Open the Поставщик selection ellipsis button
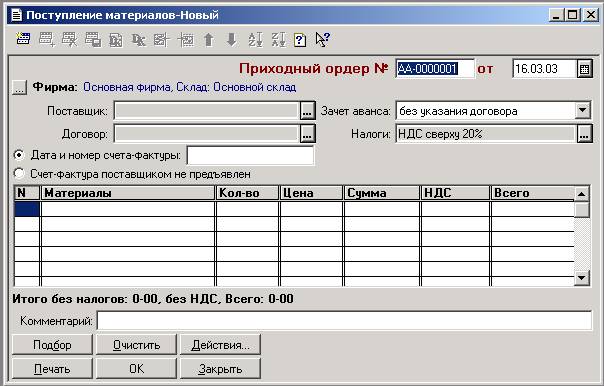Image resolution: width=604 pixels, height=386 pixels. [307, 111]
